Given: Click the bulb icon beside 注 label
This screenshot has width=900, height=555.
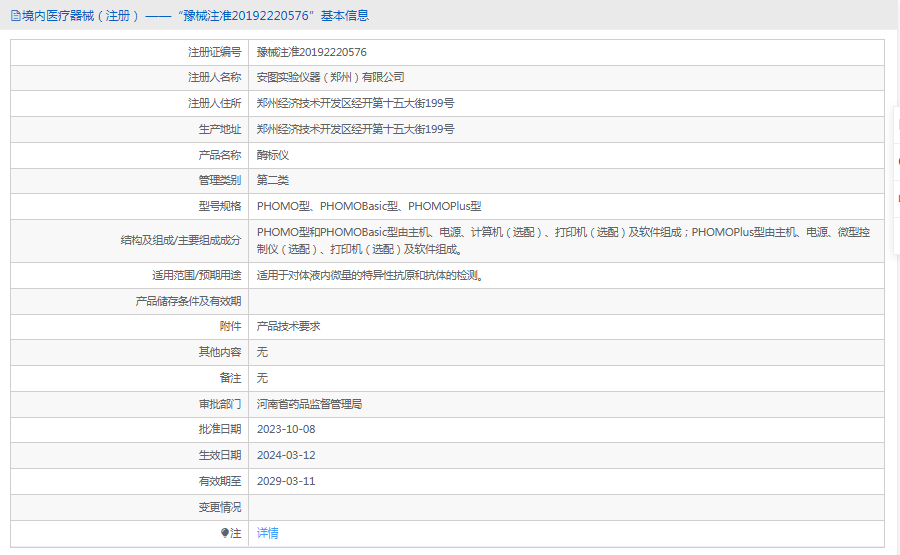Looking at the screenshot, I should [224, 533].
